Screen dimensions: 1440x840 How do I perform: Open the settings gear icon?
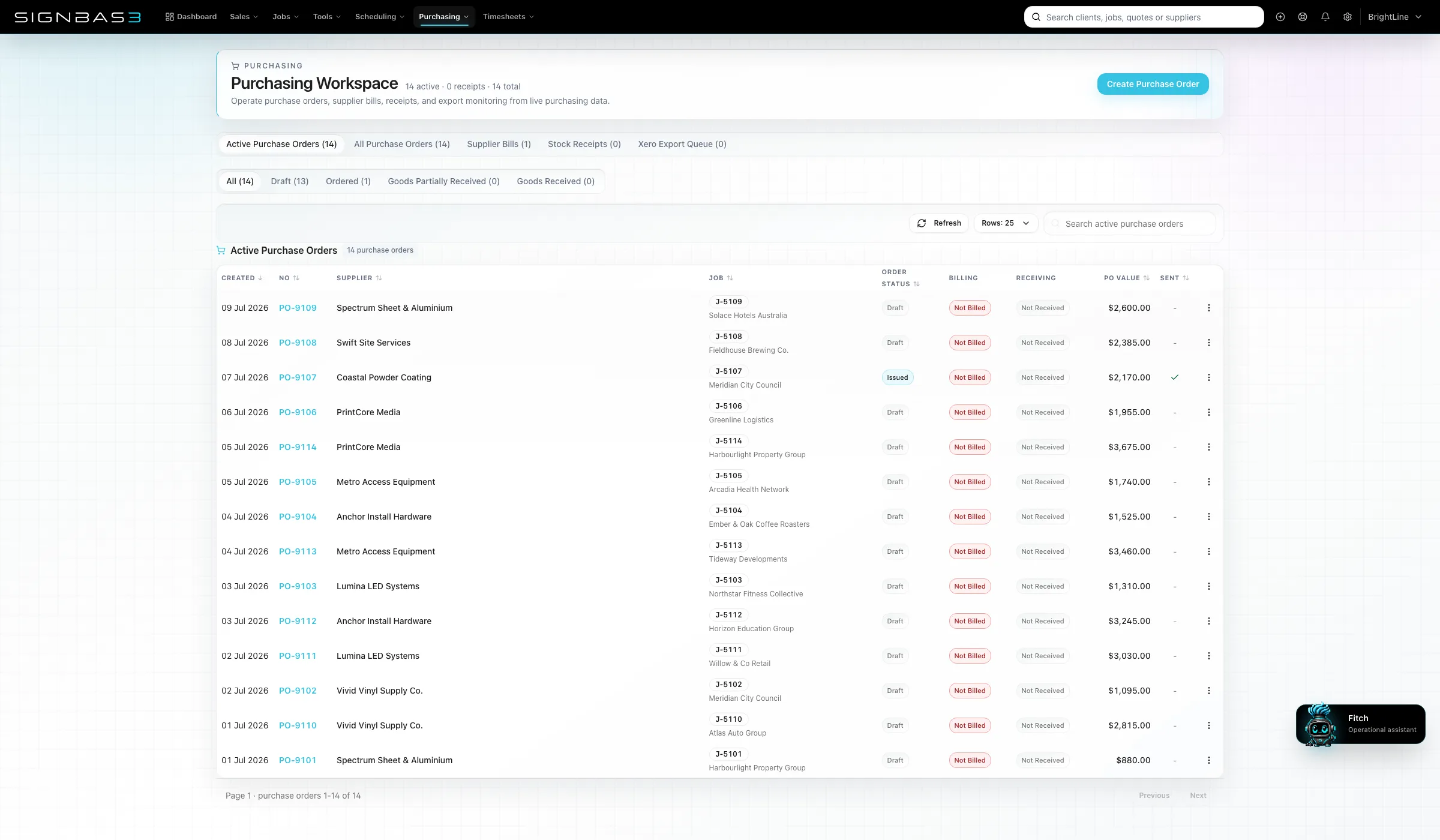1348,17
